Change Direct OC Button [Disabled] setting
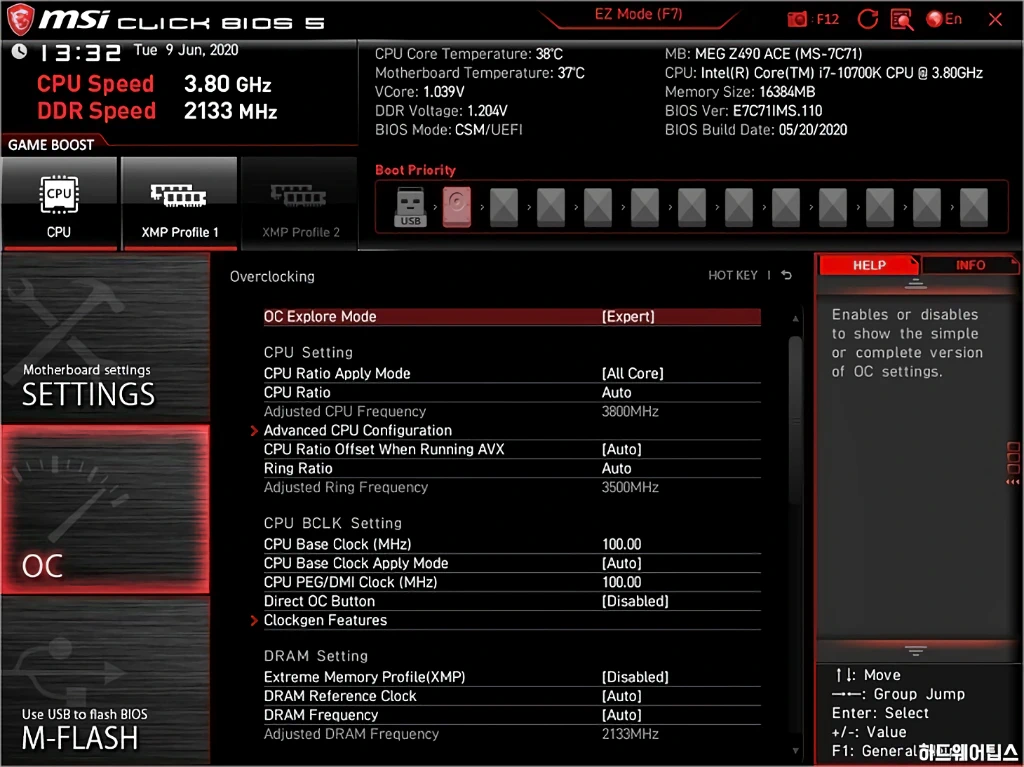The width and height of the screenshot is (1024, 767). tap(512, 601)
